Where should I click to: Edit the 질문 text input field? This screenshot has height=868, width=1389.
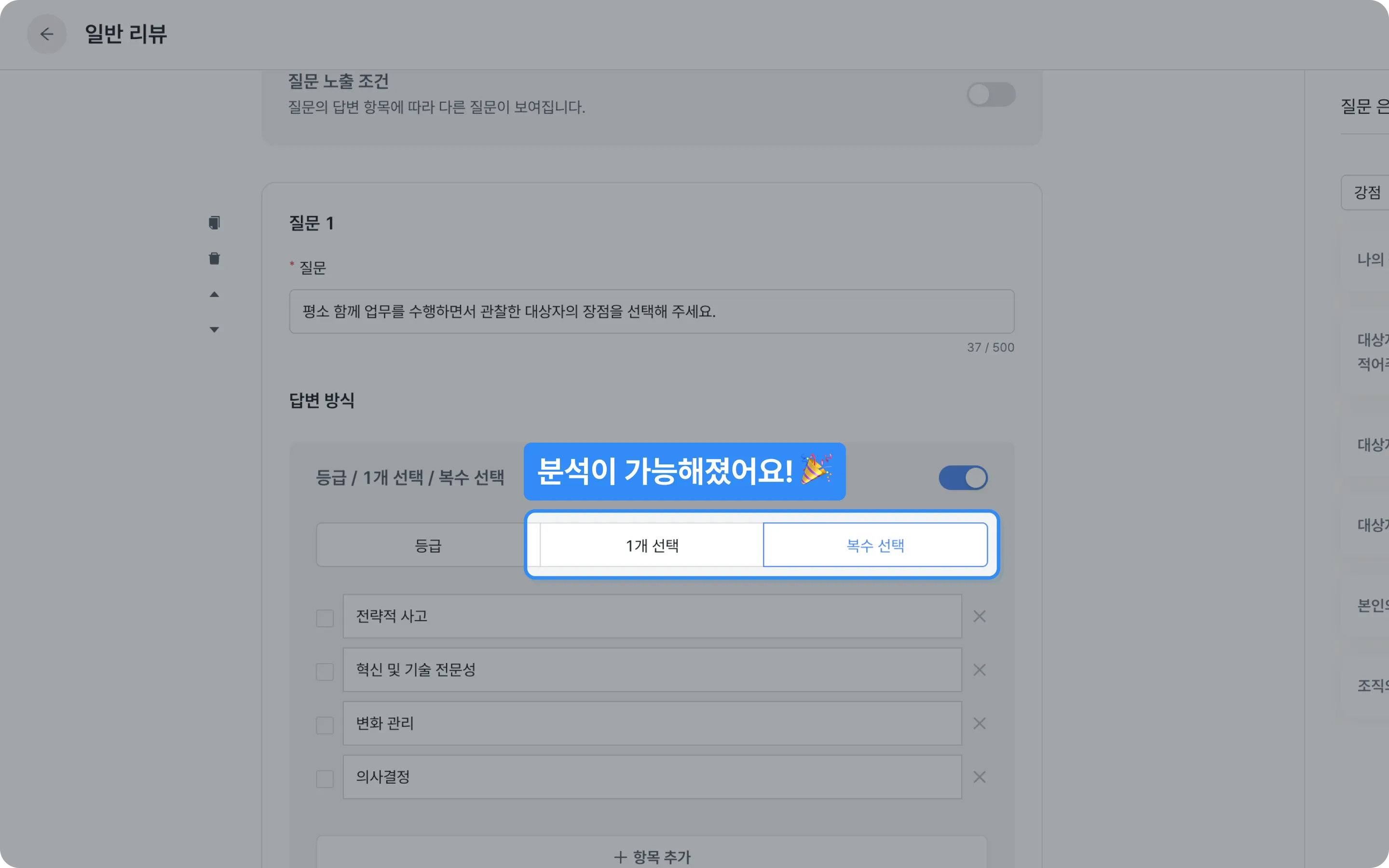coord(652,311)
